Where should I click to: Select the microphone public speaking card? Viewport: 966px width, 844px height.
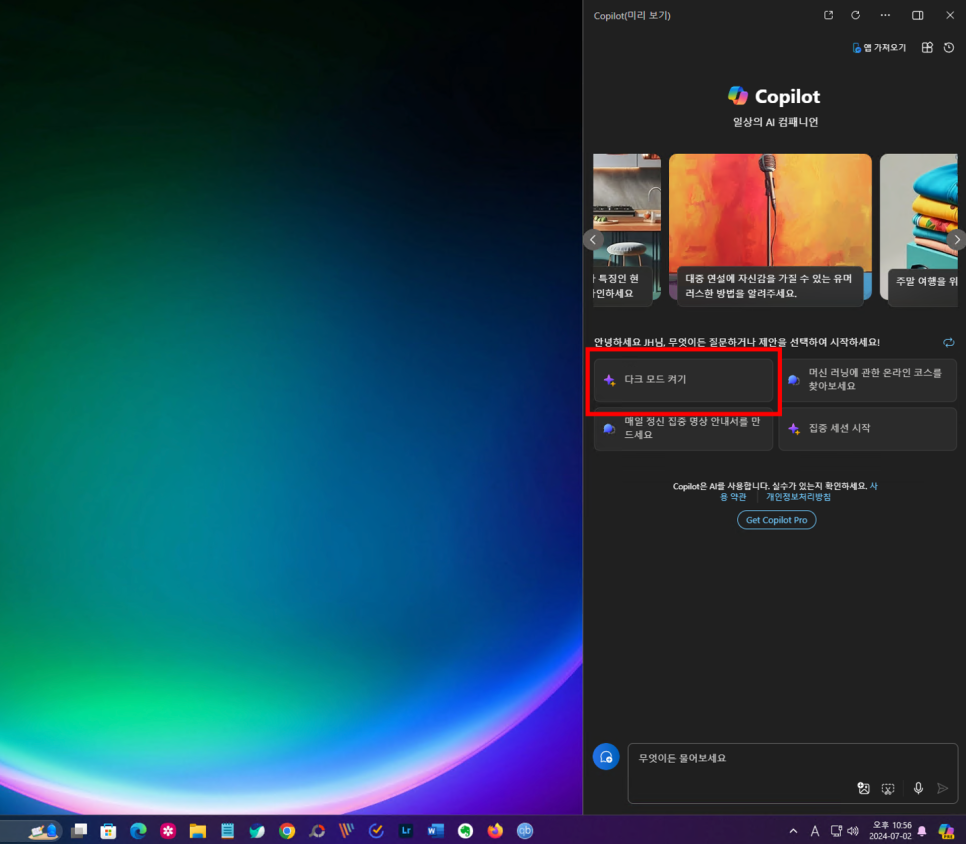(770, 228)
